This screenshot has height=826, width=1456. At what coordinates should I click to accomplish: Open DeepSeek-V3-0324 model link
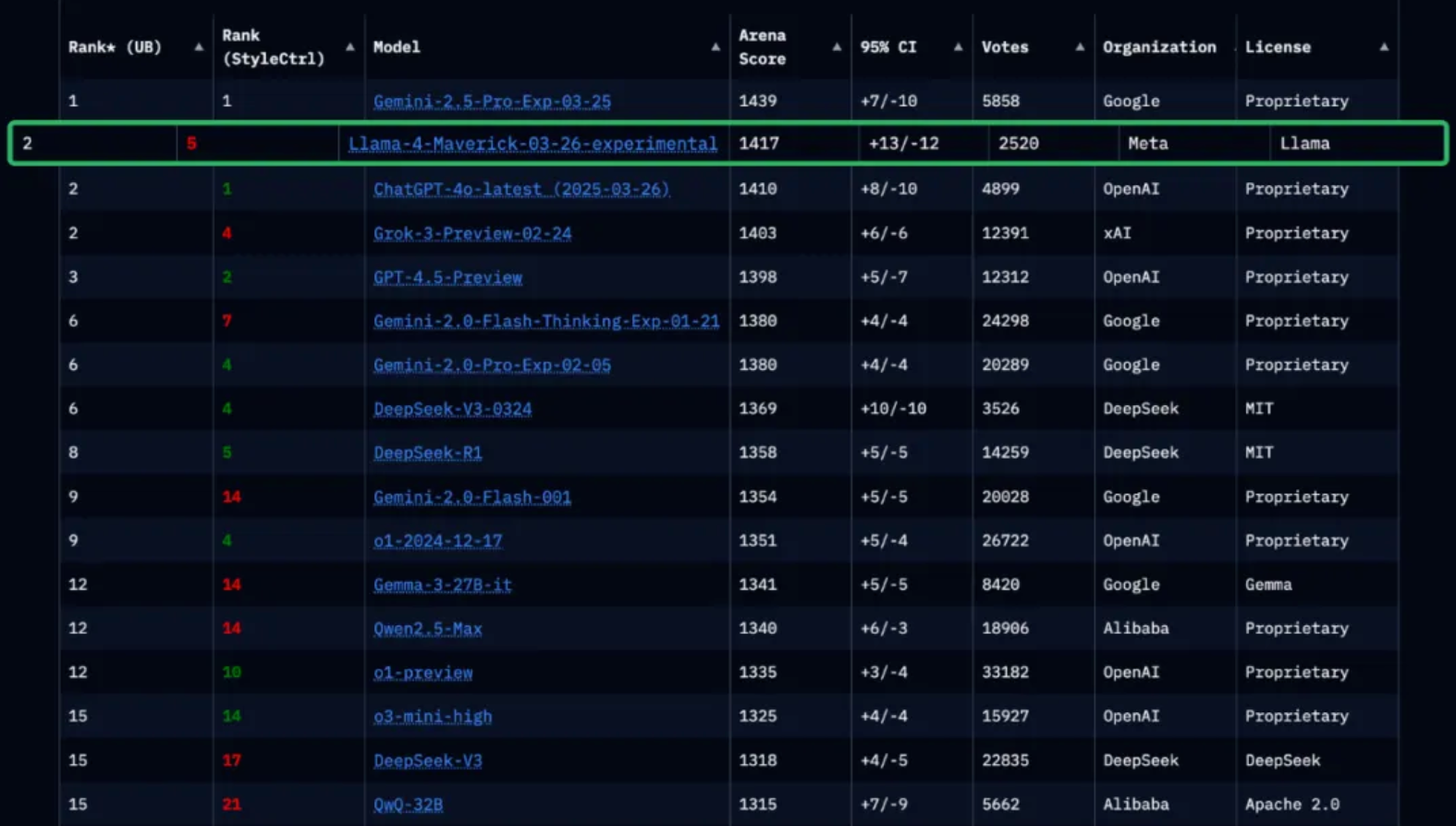(453, 409)
